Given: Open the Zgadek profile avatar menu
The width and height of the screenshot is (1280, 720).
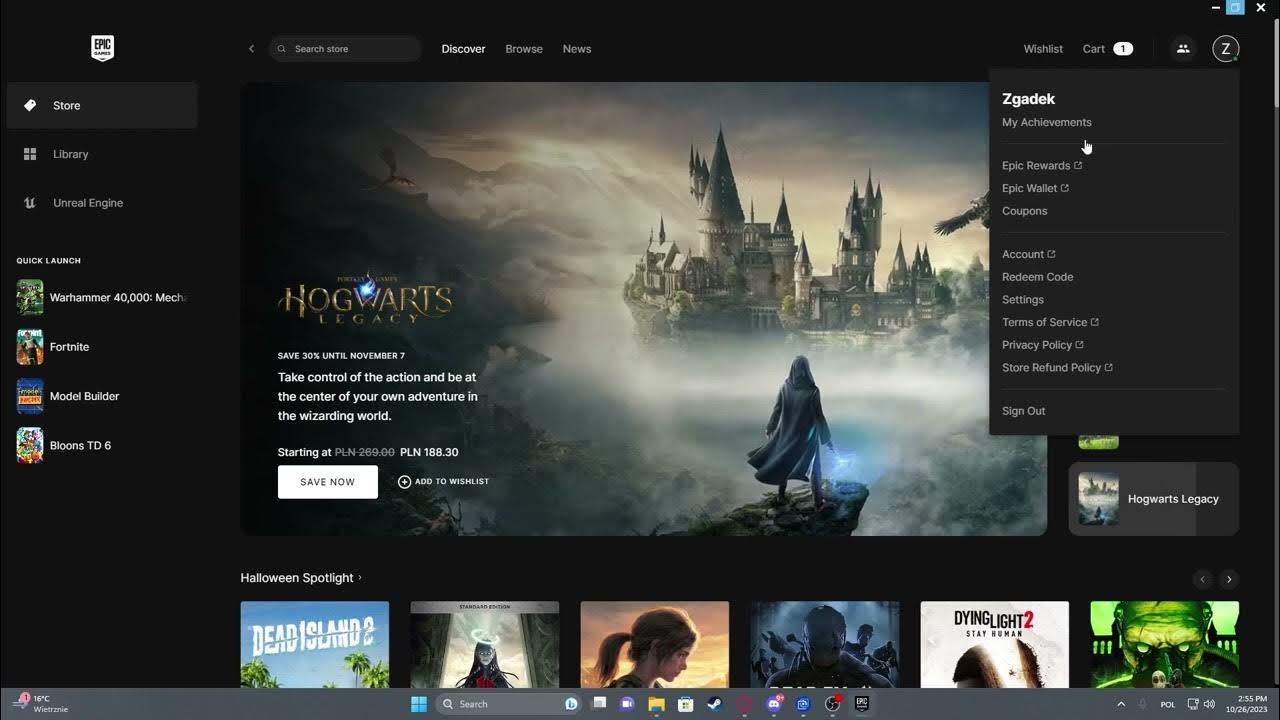Looking at the screenshot, I should tap(1225, 48).
